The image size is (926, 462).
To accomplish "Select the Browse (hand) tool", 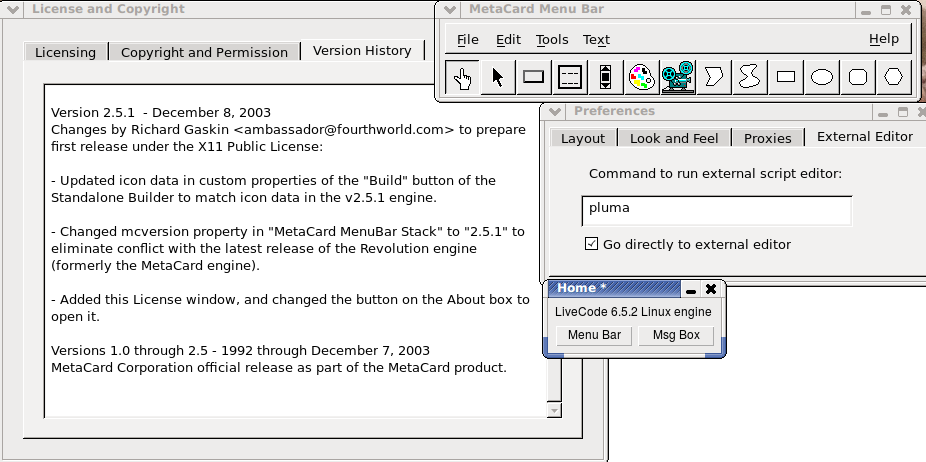I will pyautogui.click(x=462, y=77).
